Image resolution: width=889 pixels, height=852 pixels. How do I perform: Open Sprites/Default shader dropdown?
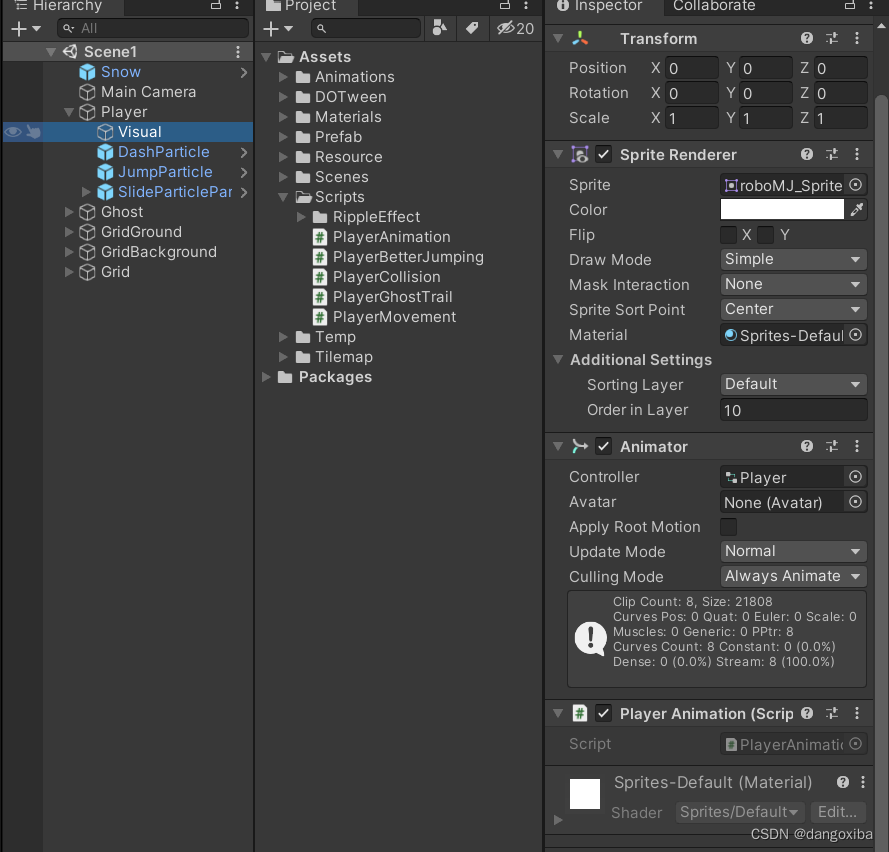point(739,812)
